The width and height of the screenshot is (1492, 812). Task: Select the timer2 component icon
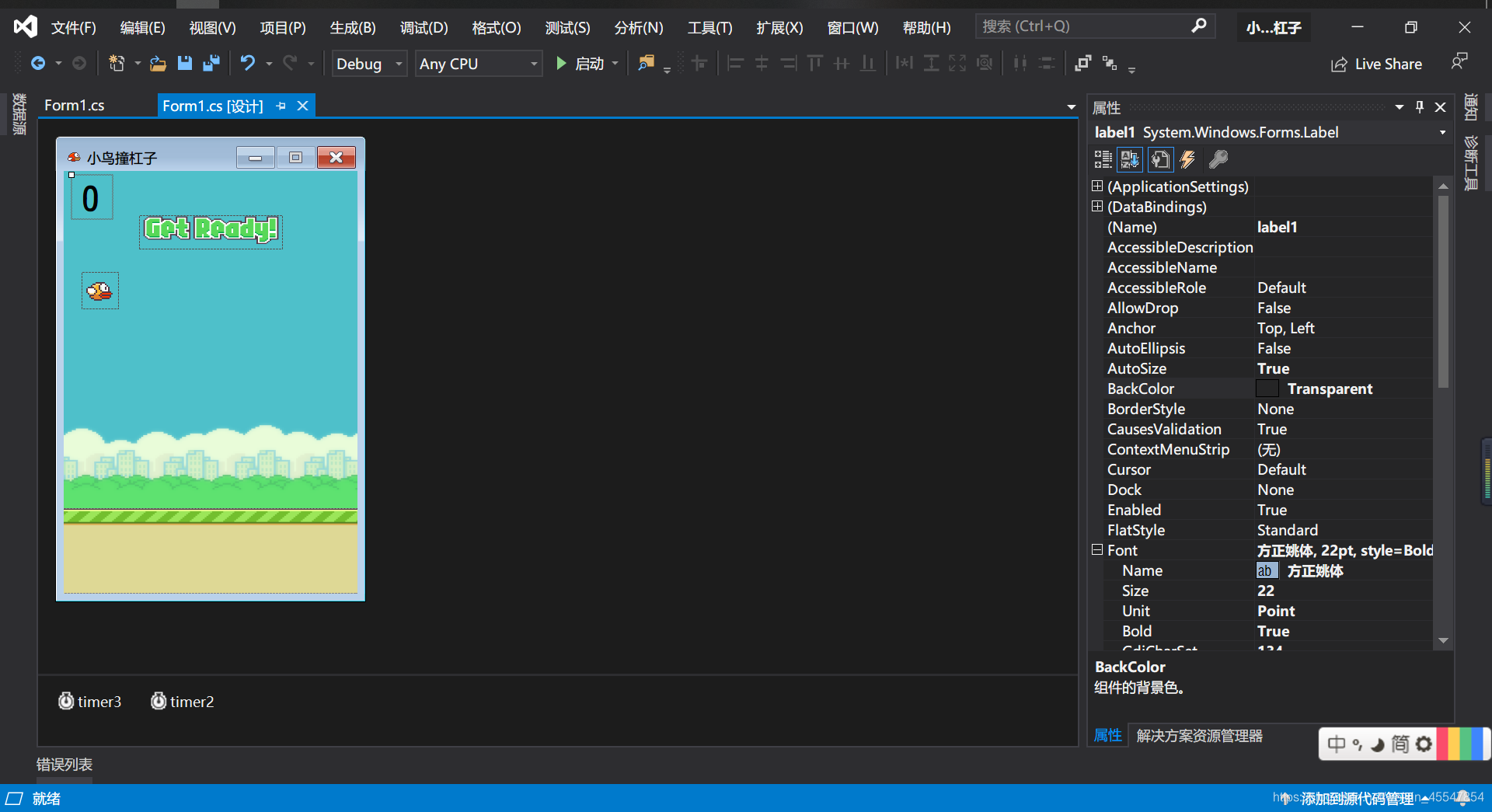click(159, 701)
